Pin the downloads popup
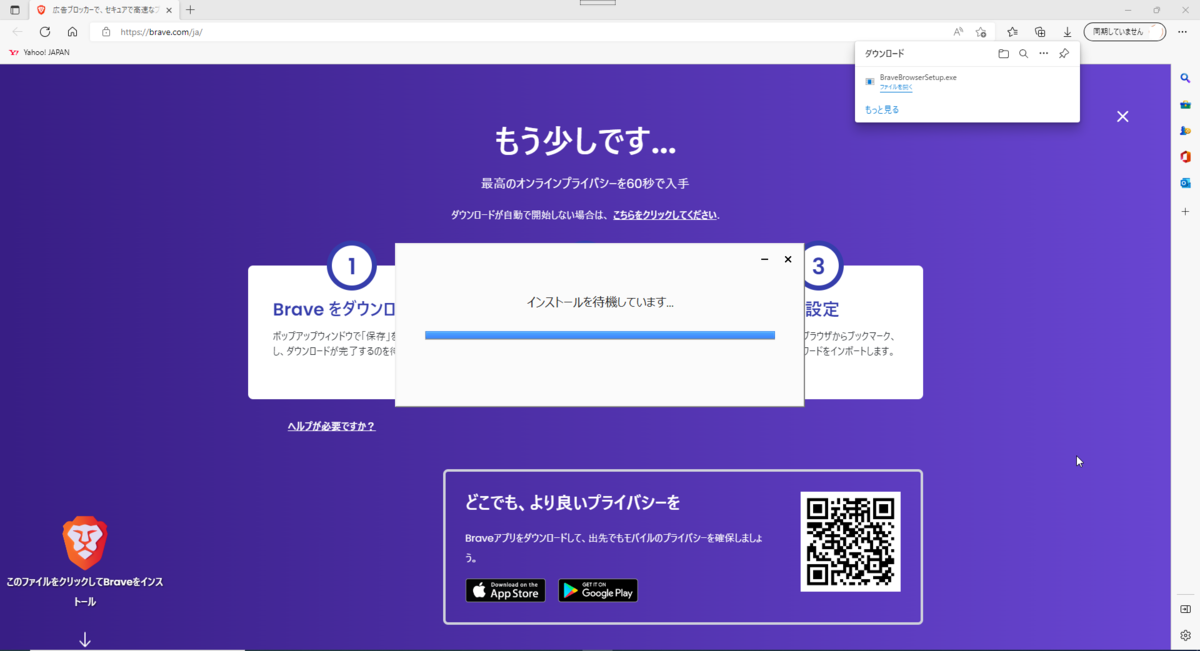This screenshot has height=651, width=1200. (x=1063, y=54)
